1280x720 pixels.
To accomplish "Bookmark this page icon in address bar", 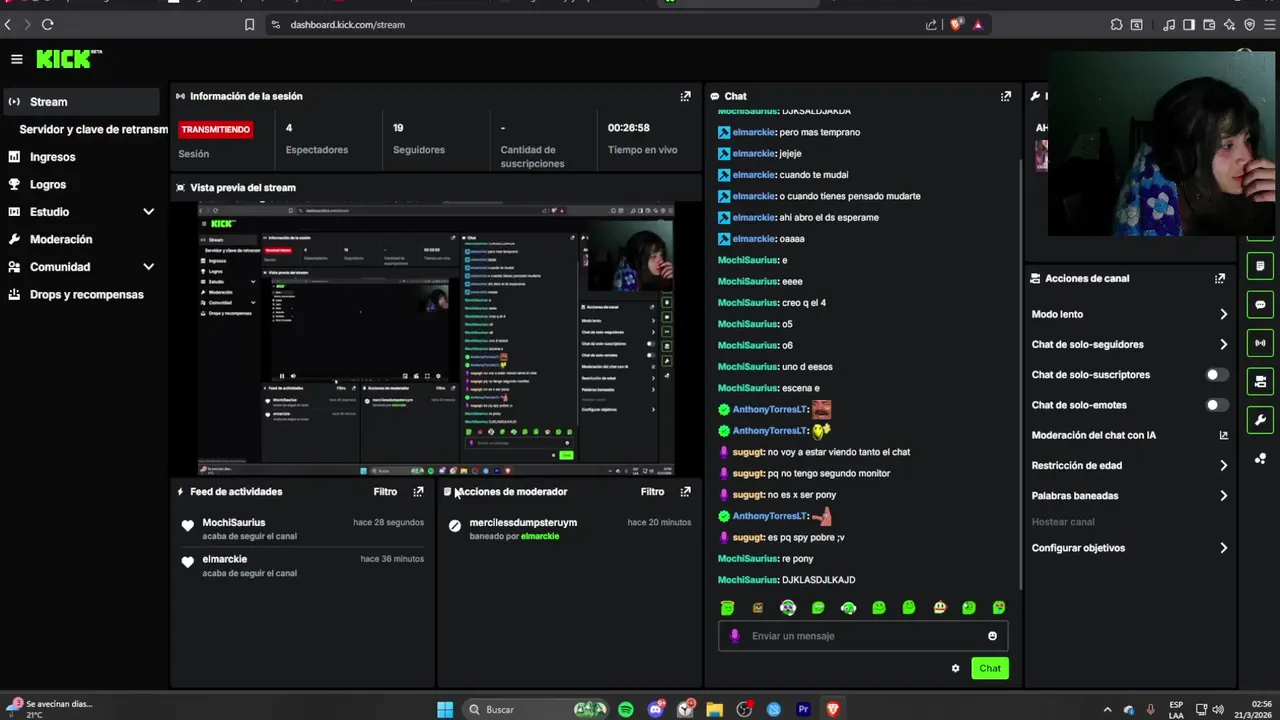I will 249,24.
